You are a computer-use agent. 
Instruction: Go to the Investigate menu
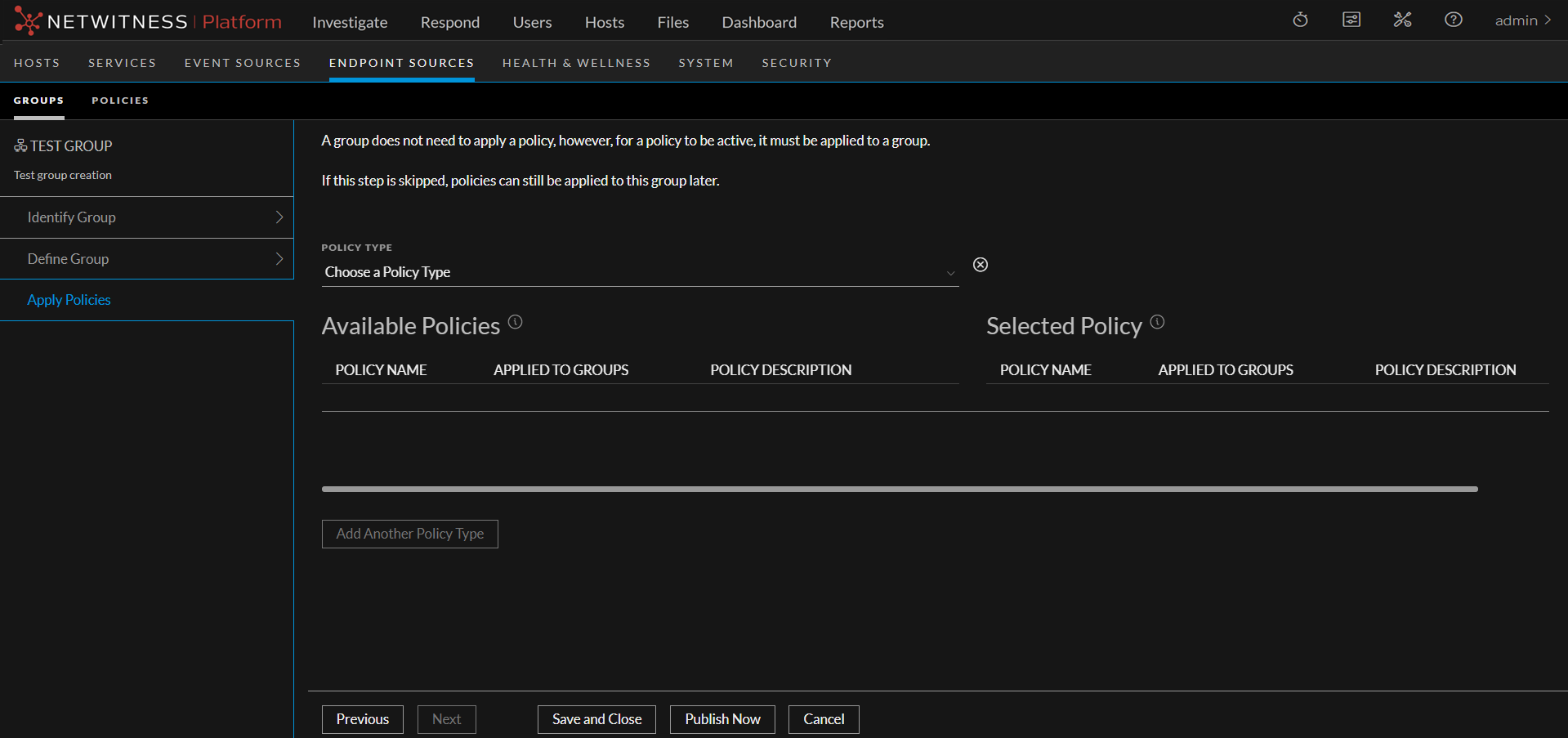(350, 22)
